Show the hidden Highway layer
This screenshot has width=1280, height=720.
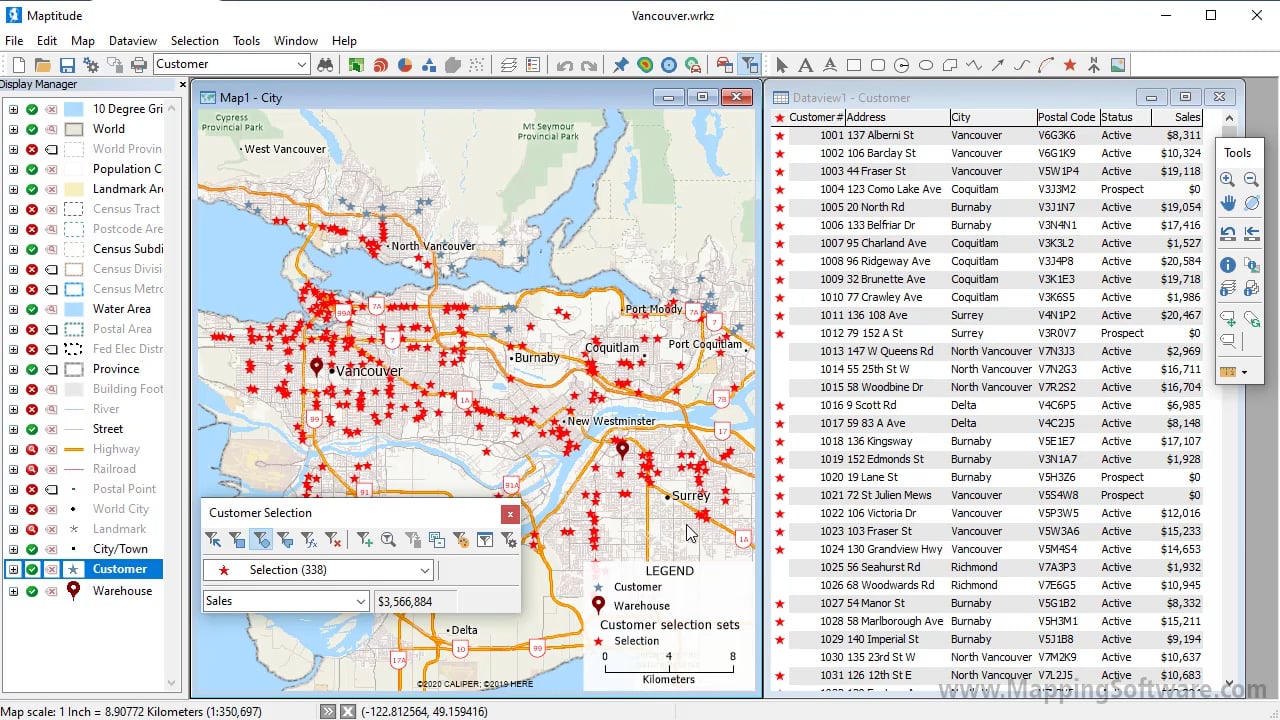click(32, 449)
